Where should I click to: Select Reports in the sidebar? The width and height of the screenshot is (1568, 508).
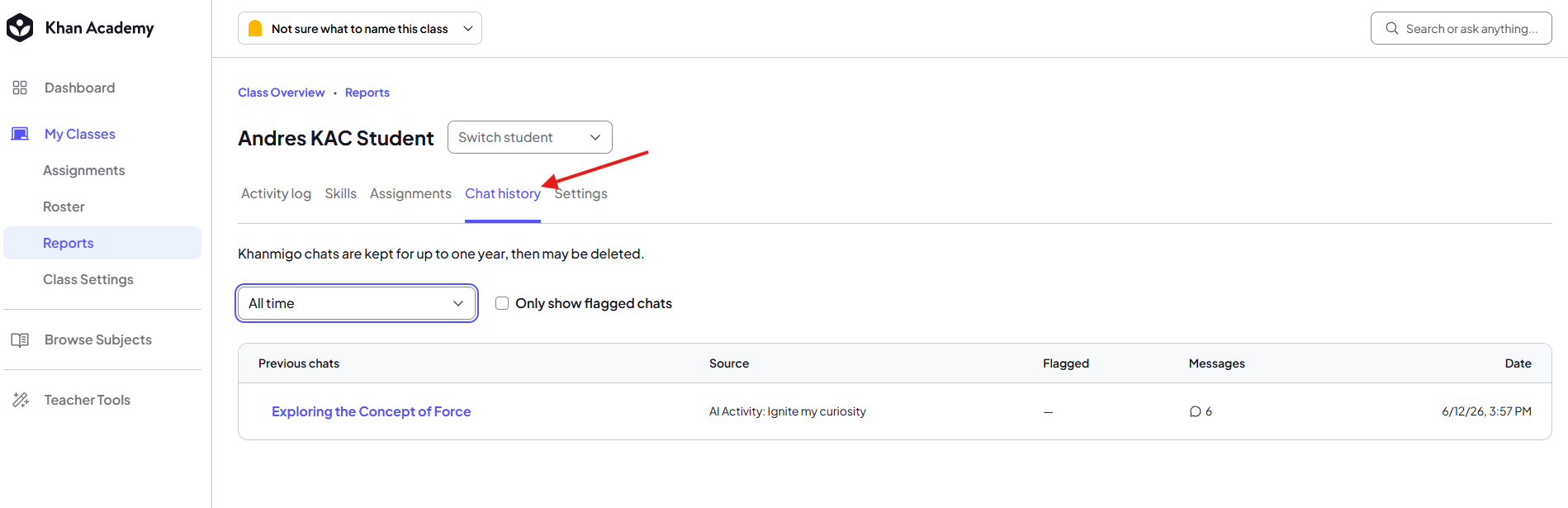102,243
